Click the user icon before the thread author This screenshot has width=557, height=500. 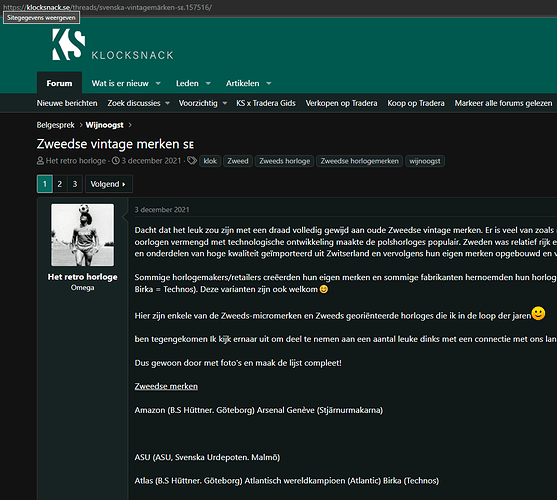point(40,161)
